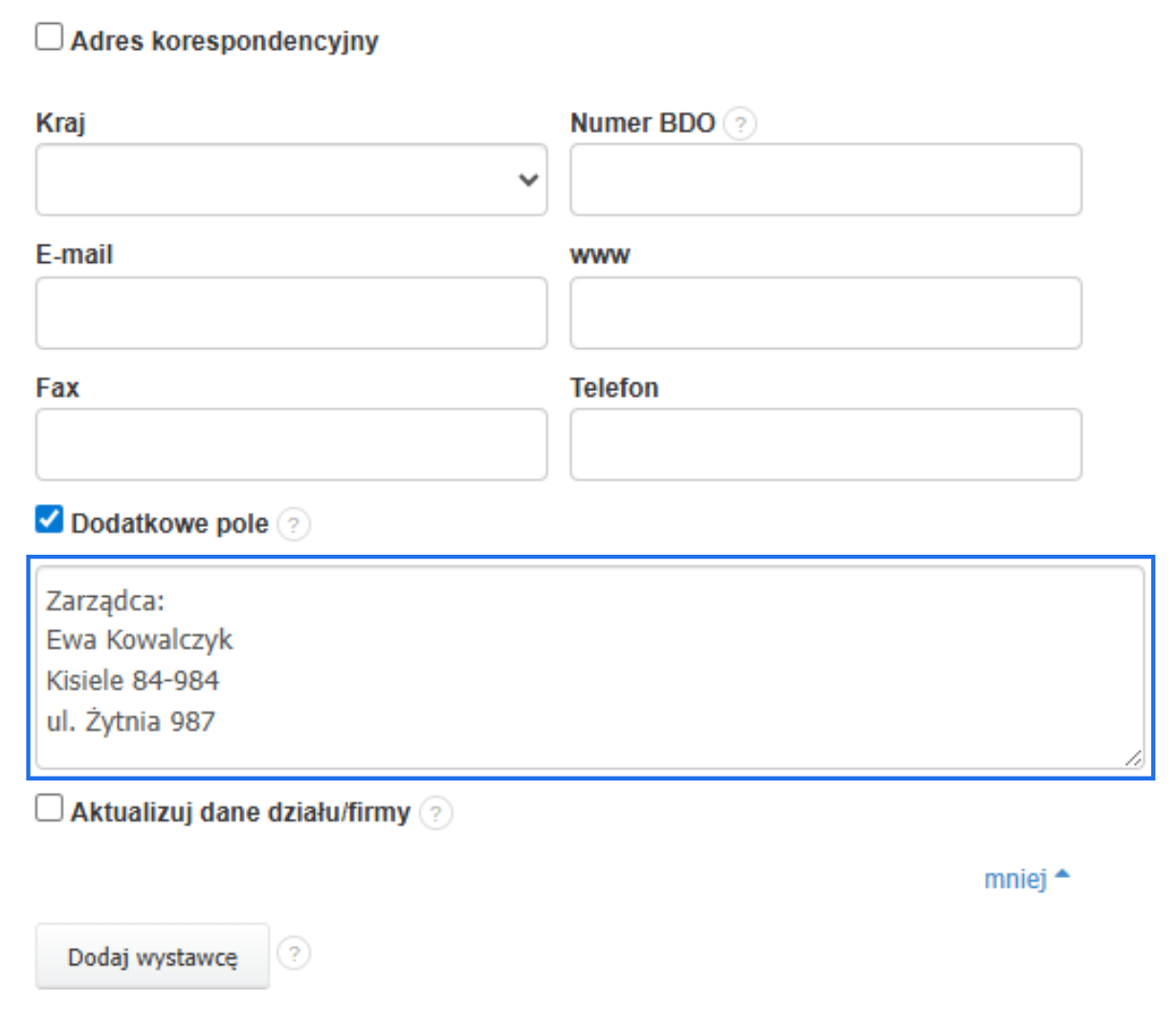Screen dimensions: 1176x1033
Task: Click the Fax input field
Action: (x=287, y=444)
